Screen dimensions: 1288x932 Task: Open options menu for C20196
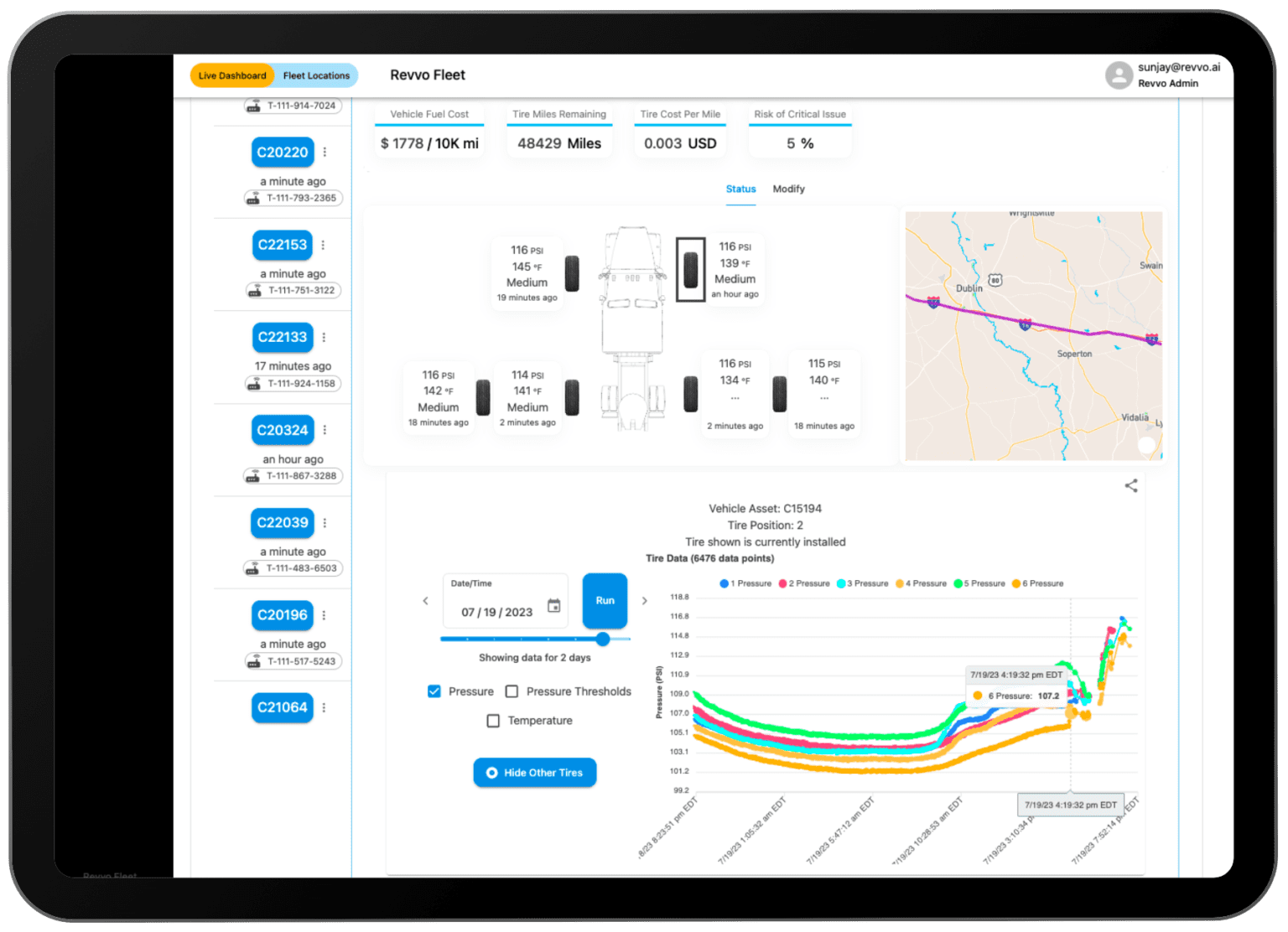324,615
